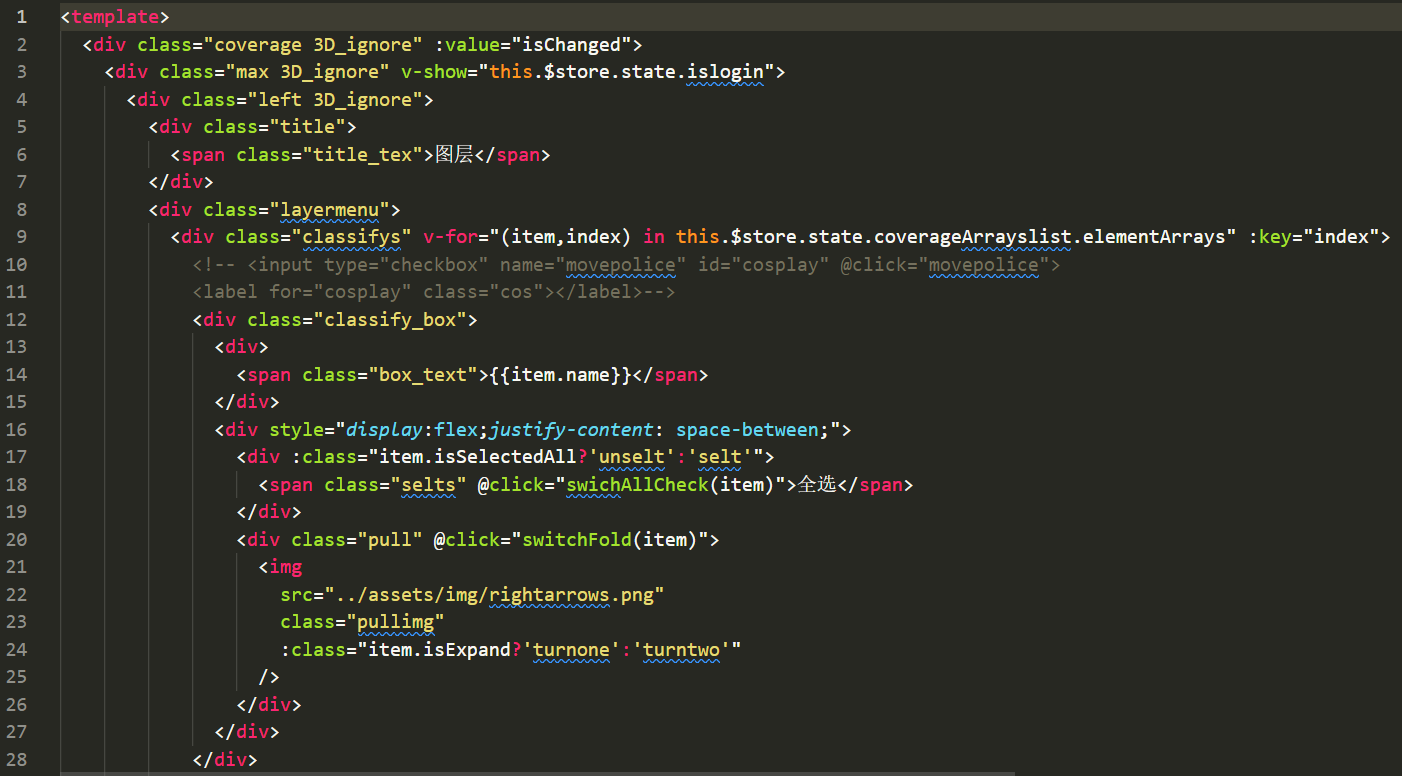Click the box_text class name
1402x776 pixels.
[424, 375]
